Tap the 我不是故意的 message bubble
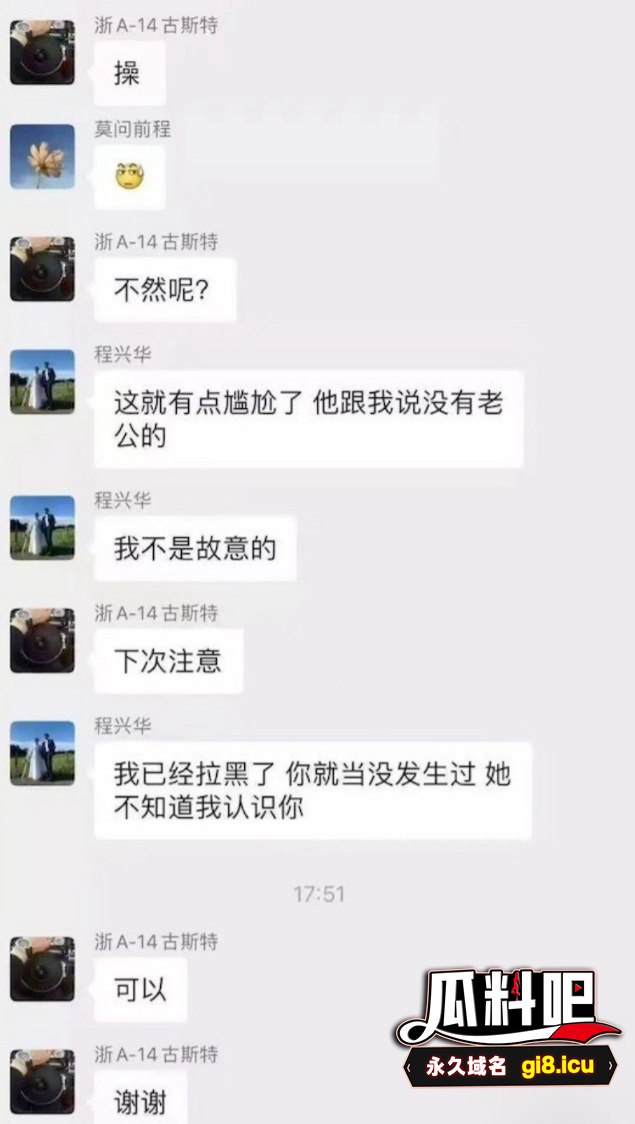 195,548
